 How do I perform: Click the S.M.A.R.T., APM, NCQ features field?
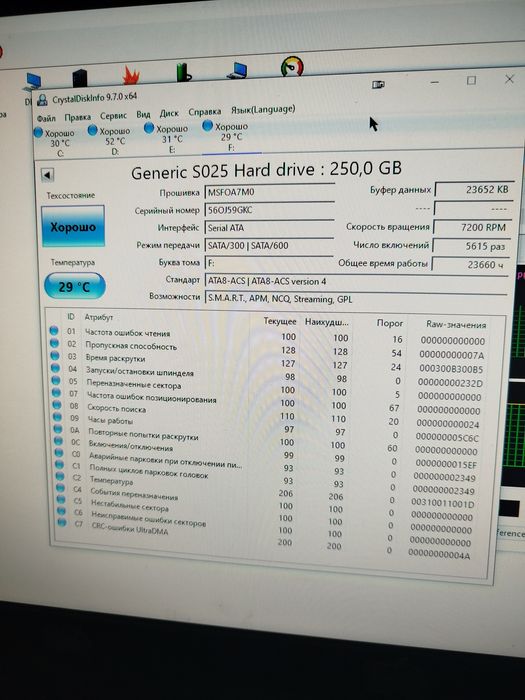pos(356,299)
